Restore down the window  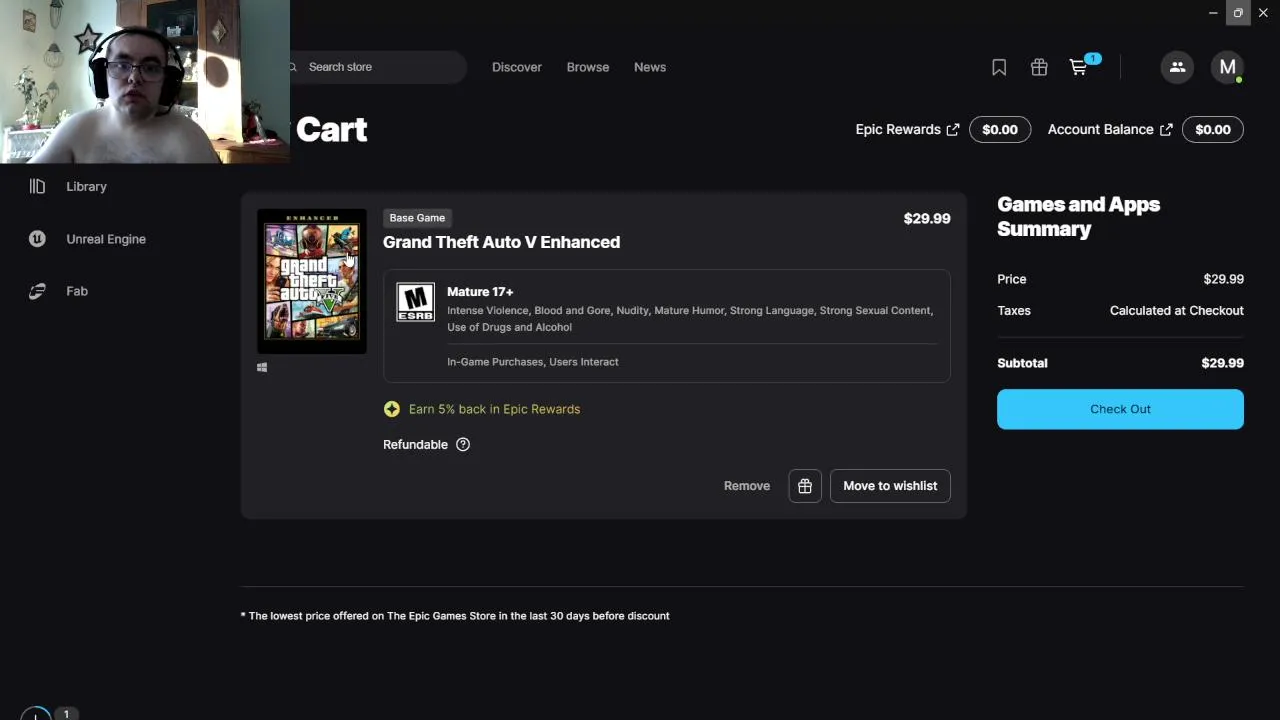click(1238, 12)
